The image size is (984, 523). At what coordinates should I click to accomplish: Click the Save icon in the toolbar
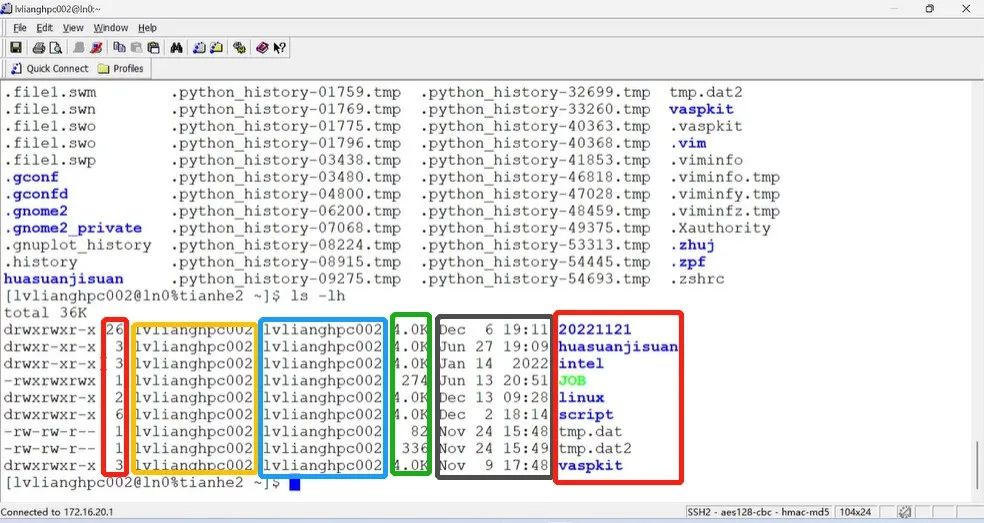click(16, 48)
